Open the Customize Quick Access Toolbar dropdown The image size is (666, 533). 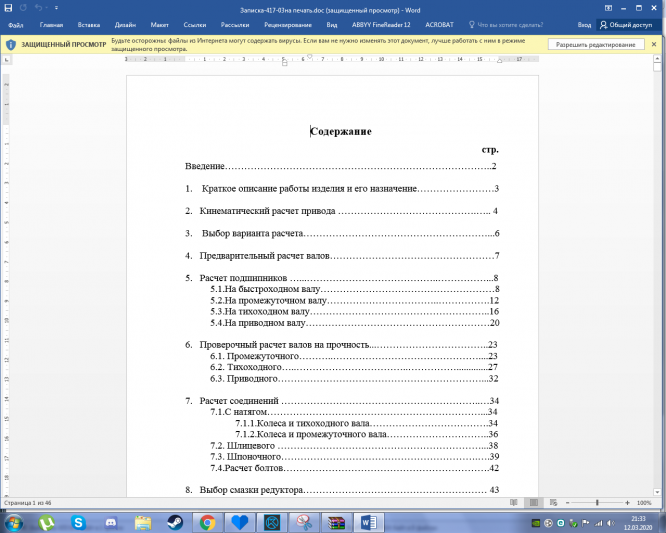tap(56, 8)
